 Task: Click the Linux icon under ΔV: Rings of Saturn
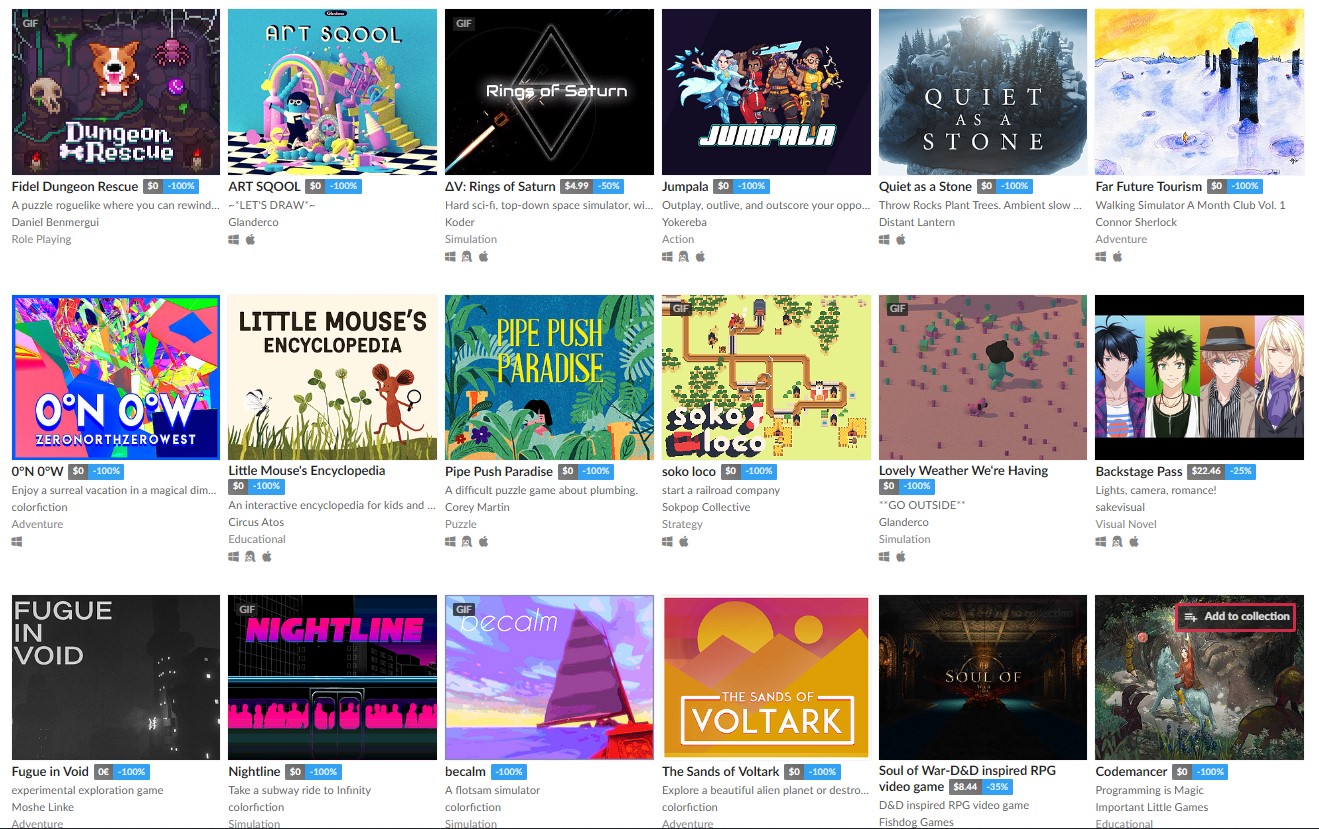467,257
